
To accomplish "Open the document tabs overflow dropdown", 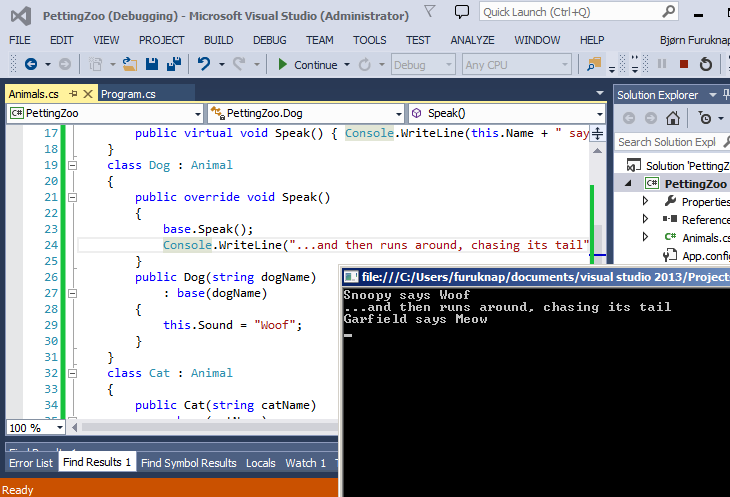I will coord(600,94).
